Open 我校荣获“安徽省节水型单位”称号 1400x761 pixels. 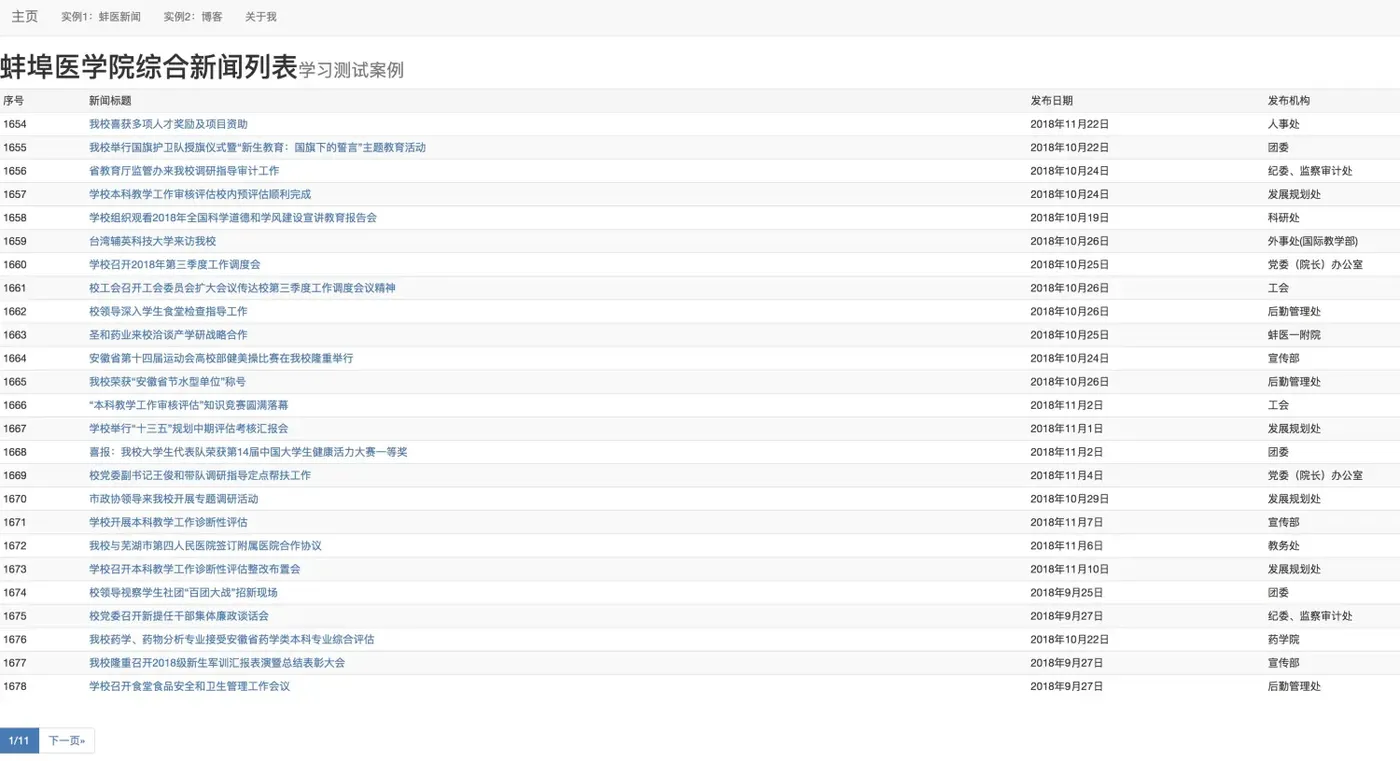point(167,381)
